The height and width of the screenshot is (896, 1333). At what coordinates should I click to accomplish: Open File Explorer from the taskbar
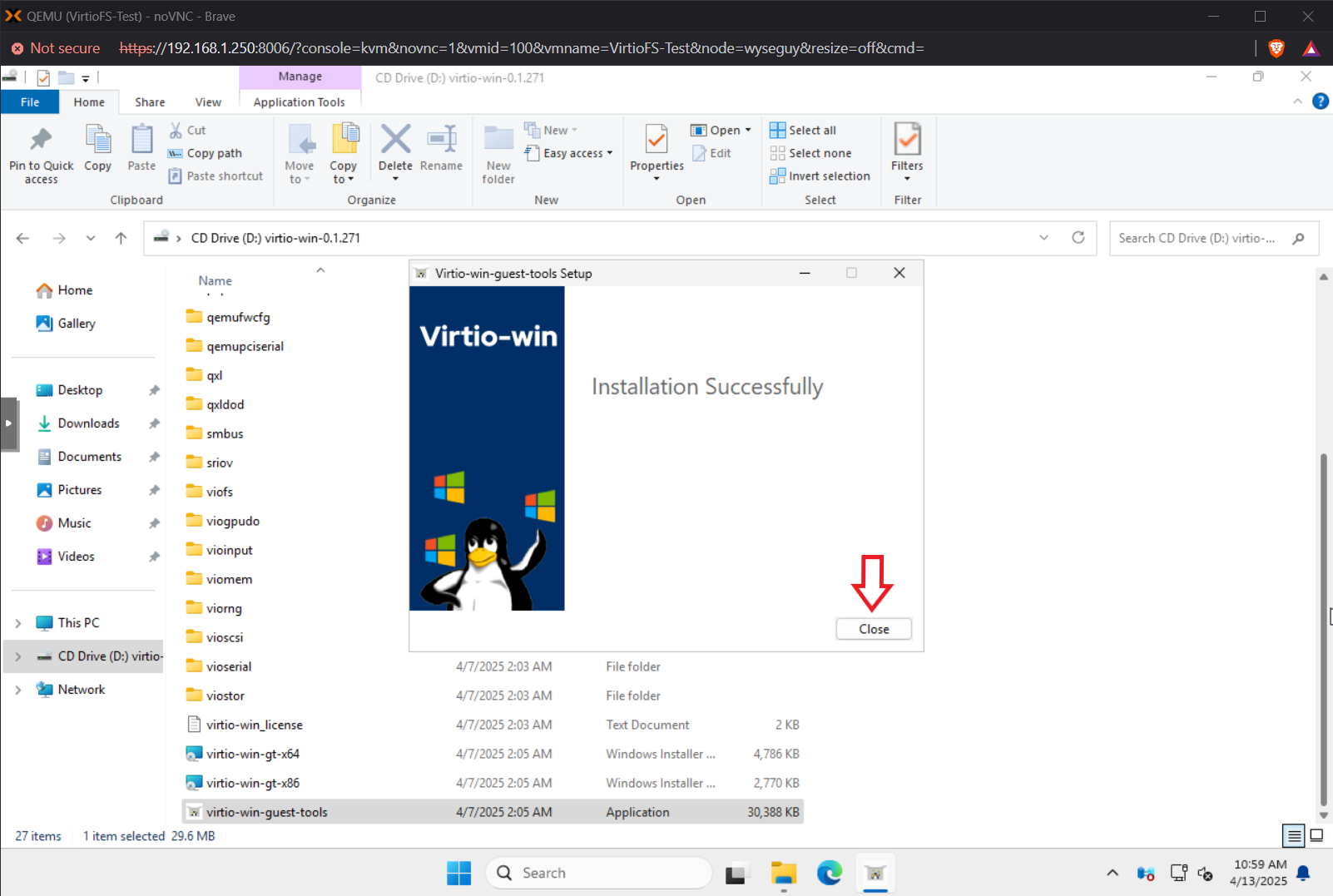coord(783,873)
